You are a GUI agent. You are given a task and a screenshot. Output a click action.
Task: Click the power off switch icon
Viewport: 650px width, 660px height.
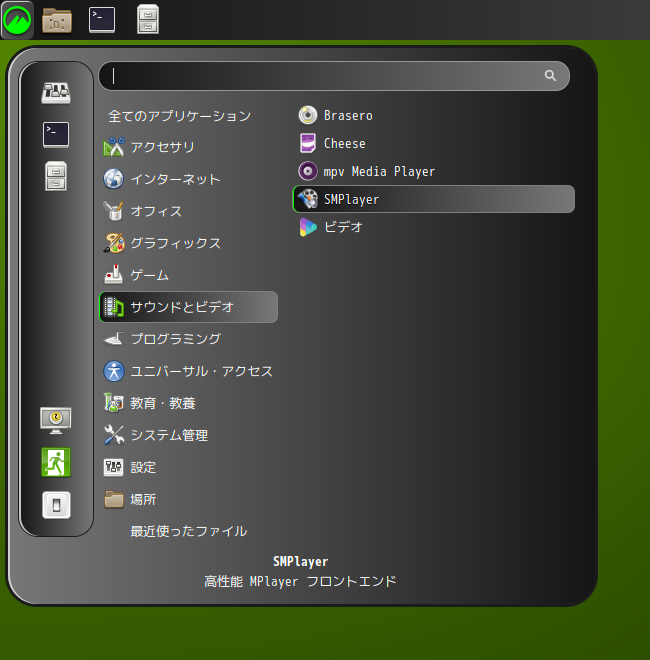(x=56, y=505)
